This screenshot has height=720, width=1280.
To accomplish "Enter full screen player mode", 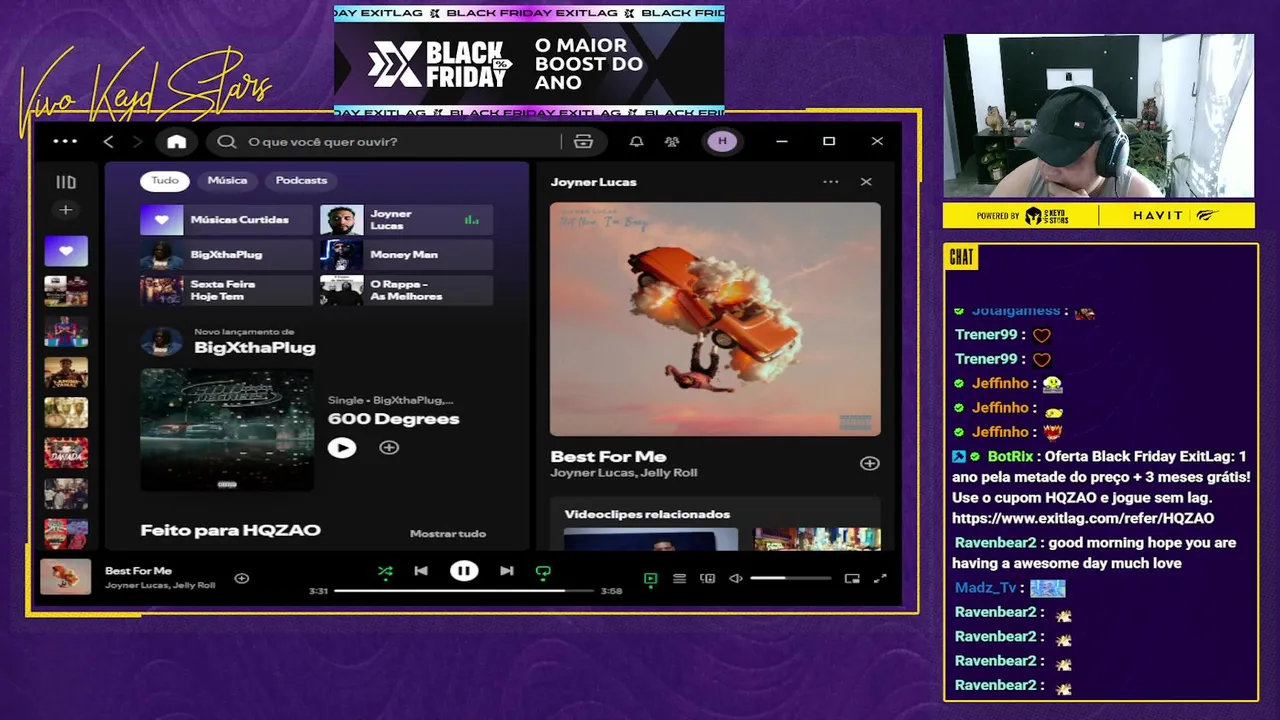I will pyautogui.click(x=880, y=578).
